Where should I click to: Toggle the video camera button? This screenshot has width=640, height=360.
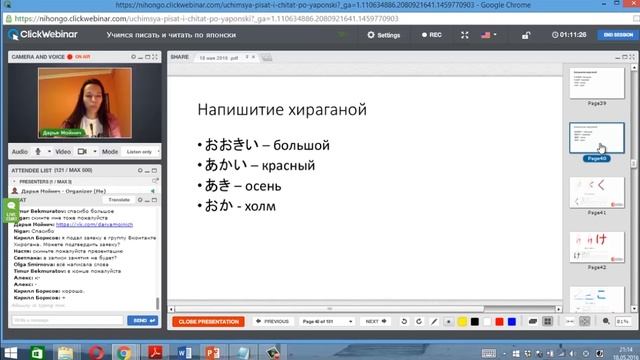pyautogui.click(x=82, y=151)
